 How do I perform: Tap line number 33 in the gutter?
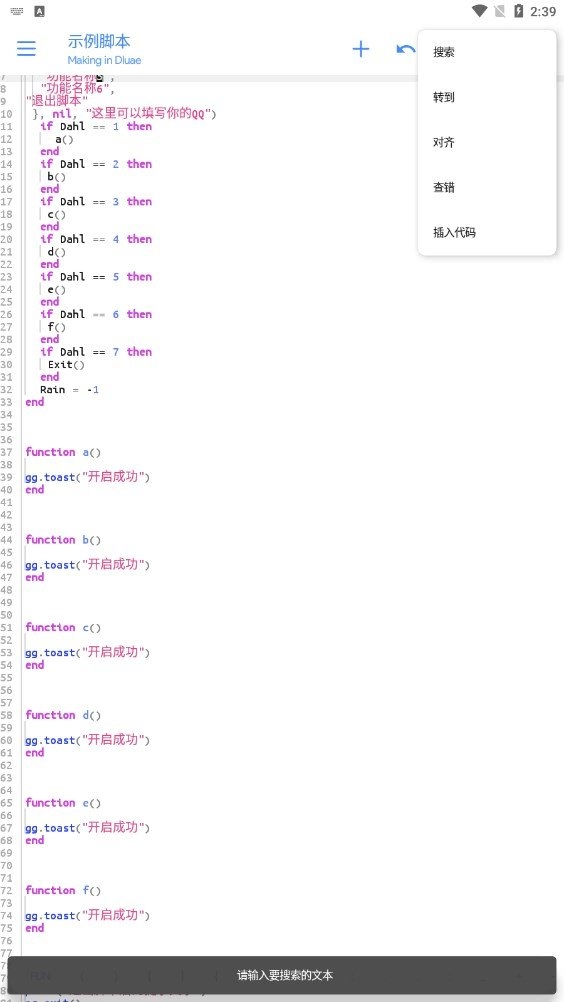6,403
